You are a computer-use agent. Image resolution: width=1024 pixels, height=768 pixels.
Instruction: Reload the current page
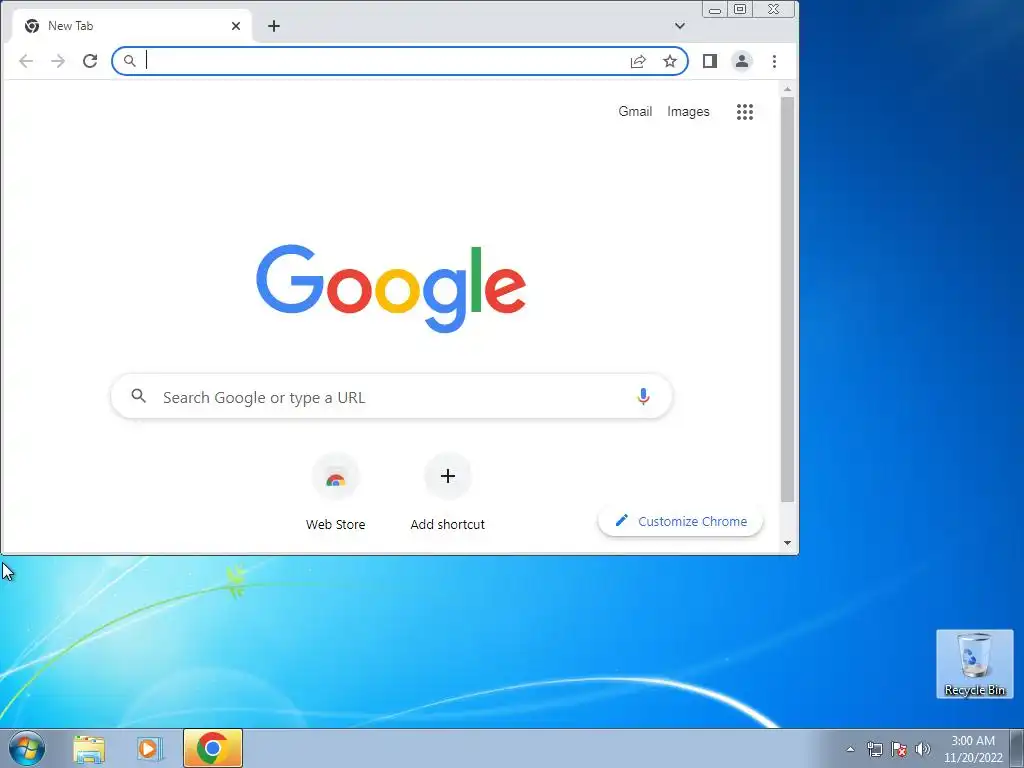tap(90, 61)
